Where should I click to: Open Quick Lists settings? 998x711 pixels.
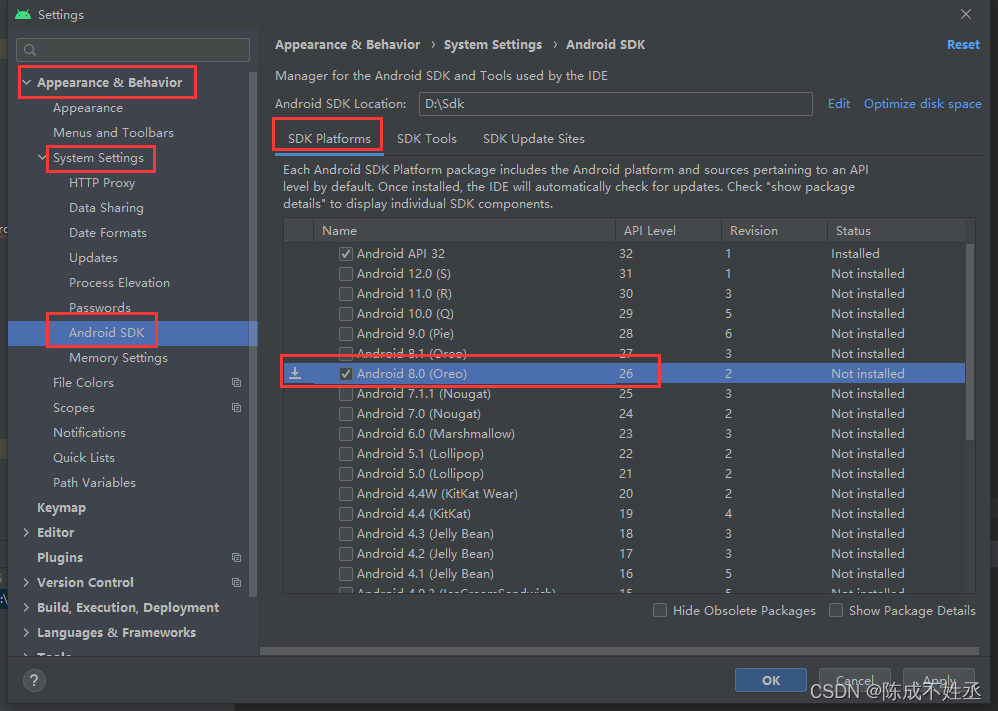[83, 458]
